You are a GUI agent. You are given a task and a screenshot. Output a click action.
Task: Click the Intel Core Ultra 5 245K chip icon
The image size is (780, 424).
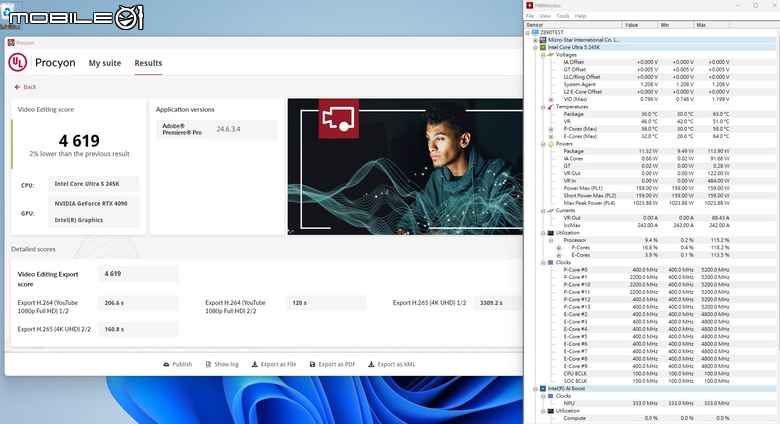pos(543,47)
